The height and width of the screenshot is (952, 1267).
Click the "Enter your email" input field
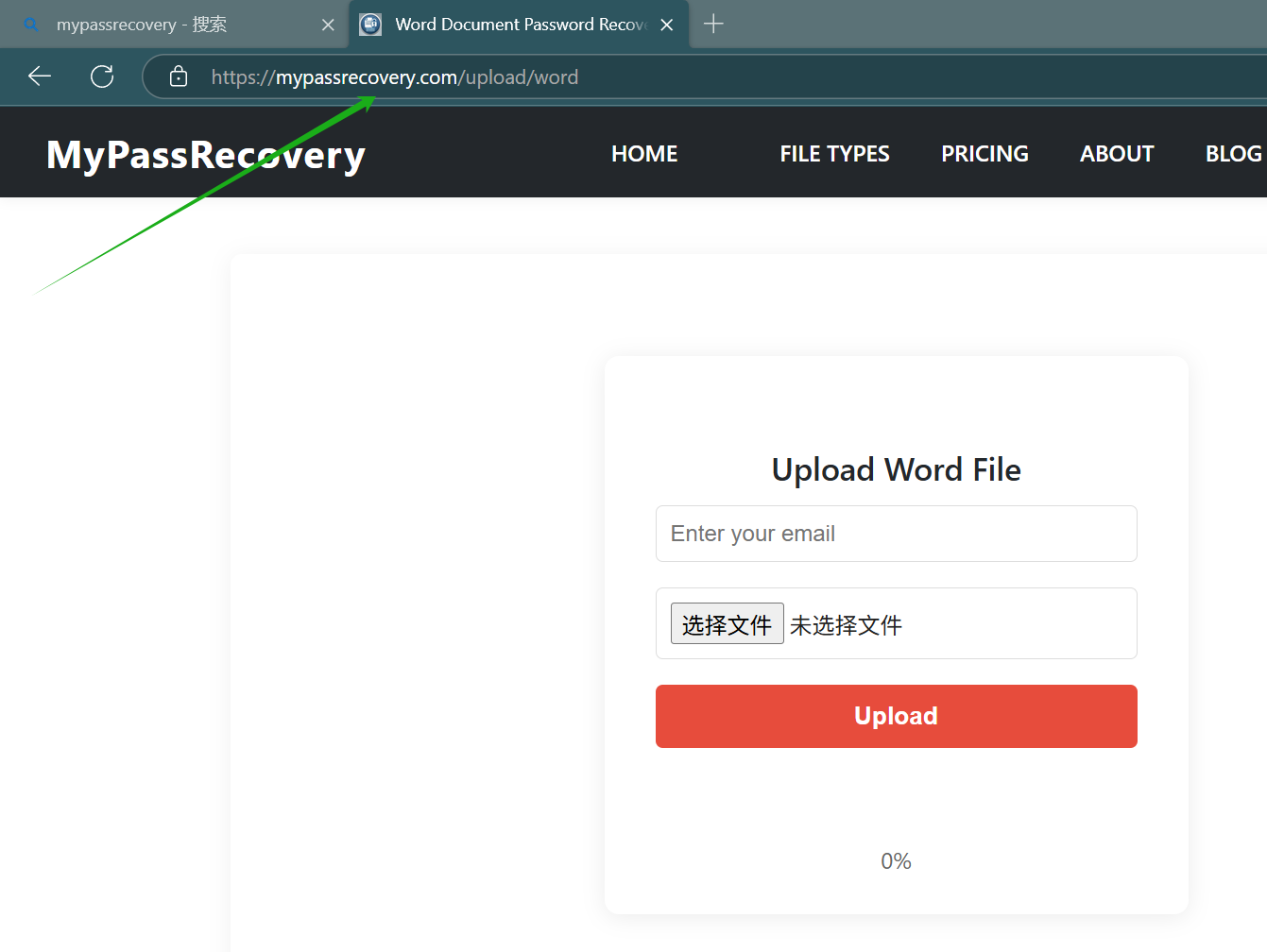[x=896, y=533]
